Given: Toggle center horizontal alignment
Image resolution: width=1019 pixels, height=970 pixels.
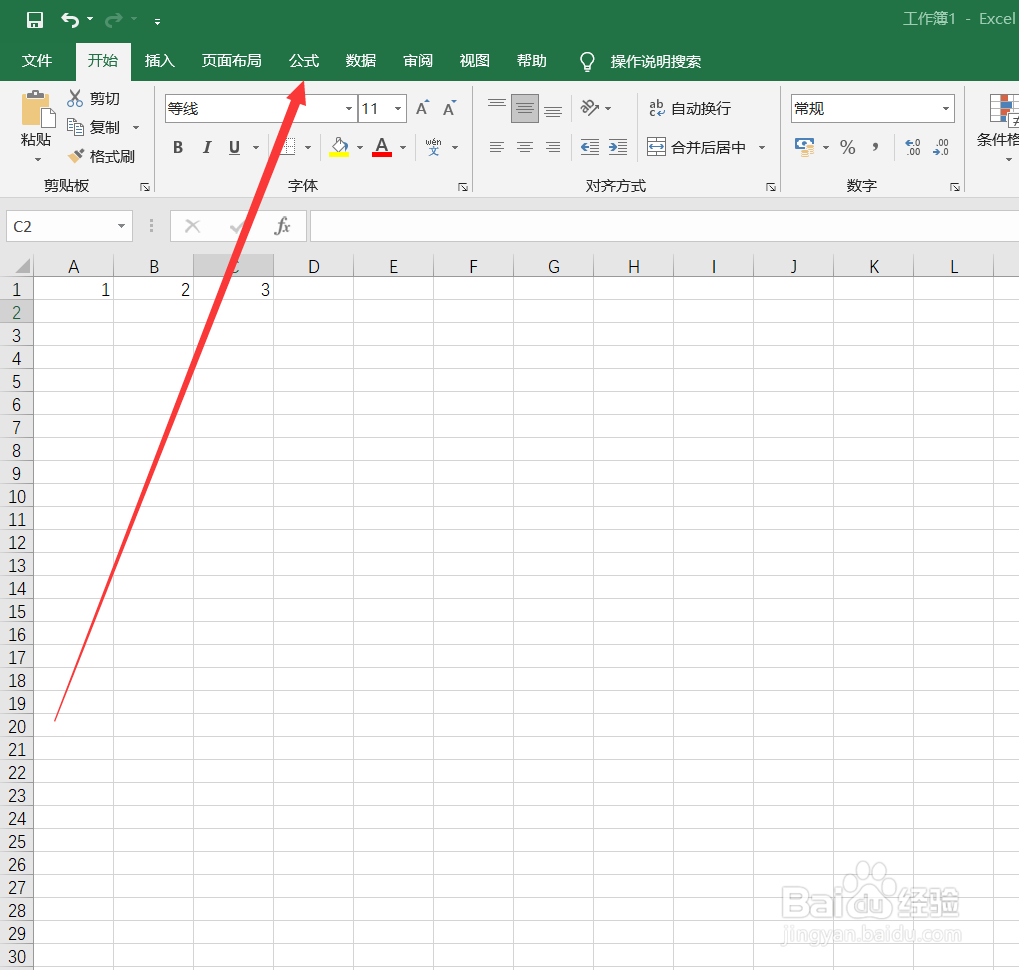Looking at the screenshot, I should coord(525,147).
